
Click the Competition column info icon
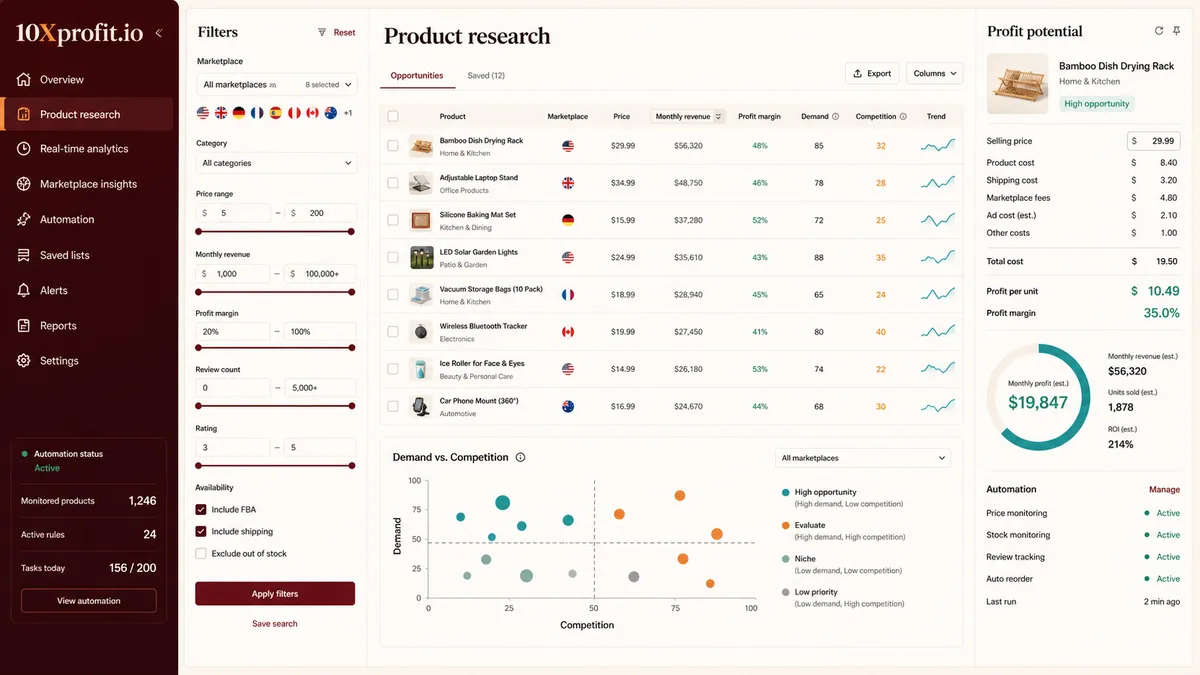pos(903,117)
